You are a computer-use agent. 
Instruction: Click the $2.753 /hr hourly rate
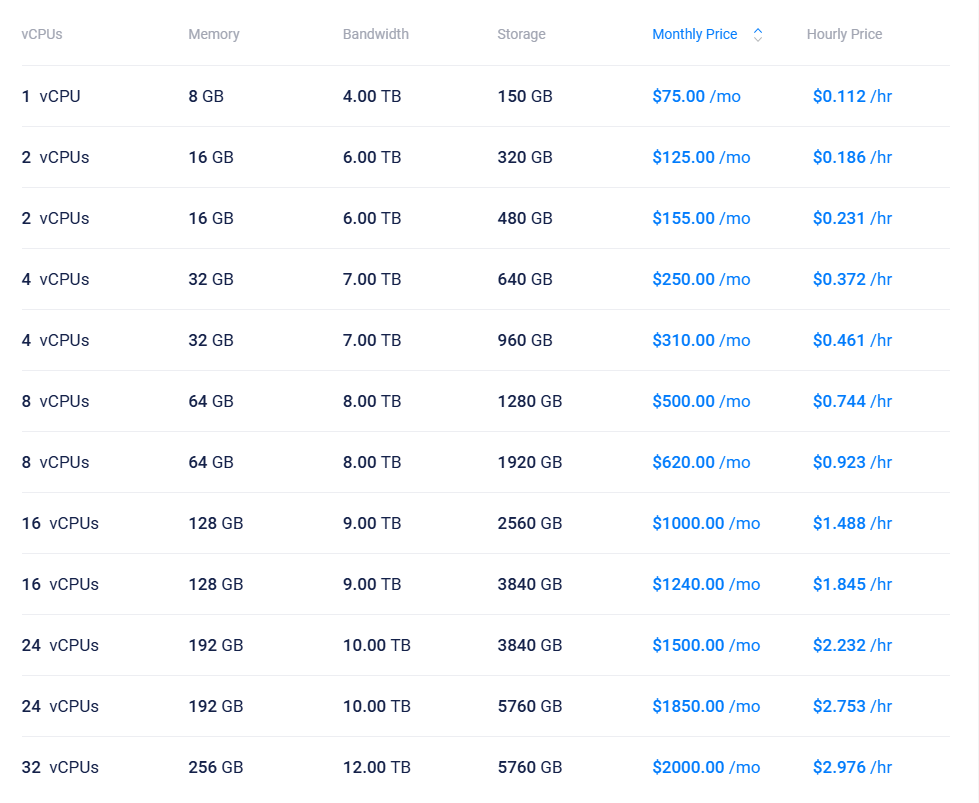point(852,707)
